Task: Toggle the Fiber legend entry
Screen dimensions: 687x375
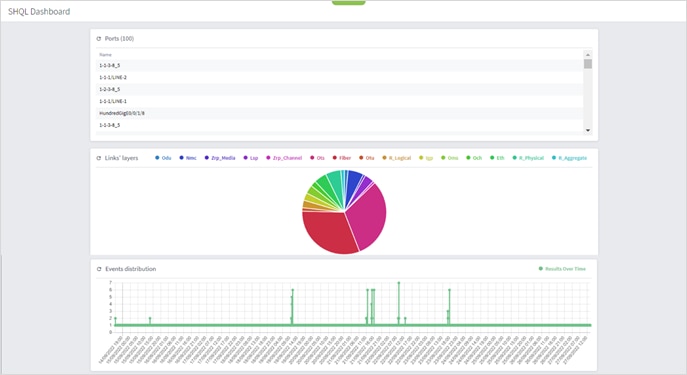Action: point(342,158)
